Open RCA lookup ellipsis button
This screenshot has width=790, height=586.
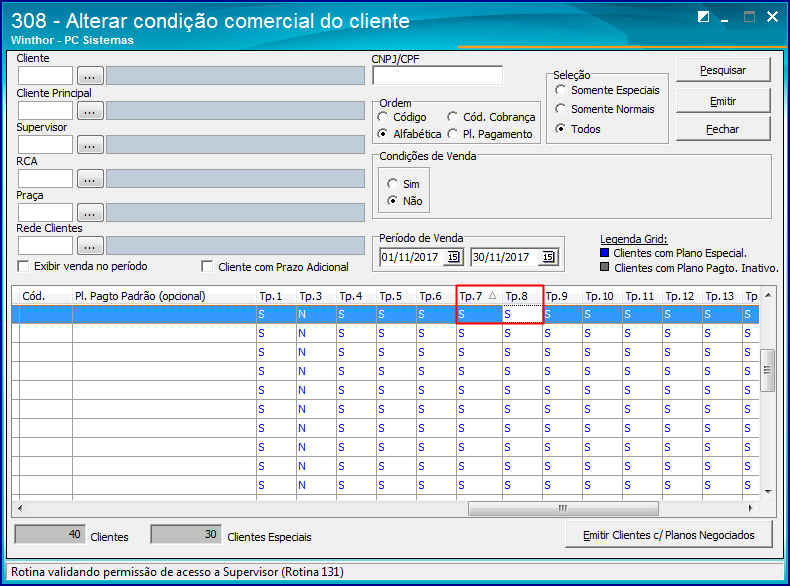click(90, 179)
